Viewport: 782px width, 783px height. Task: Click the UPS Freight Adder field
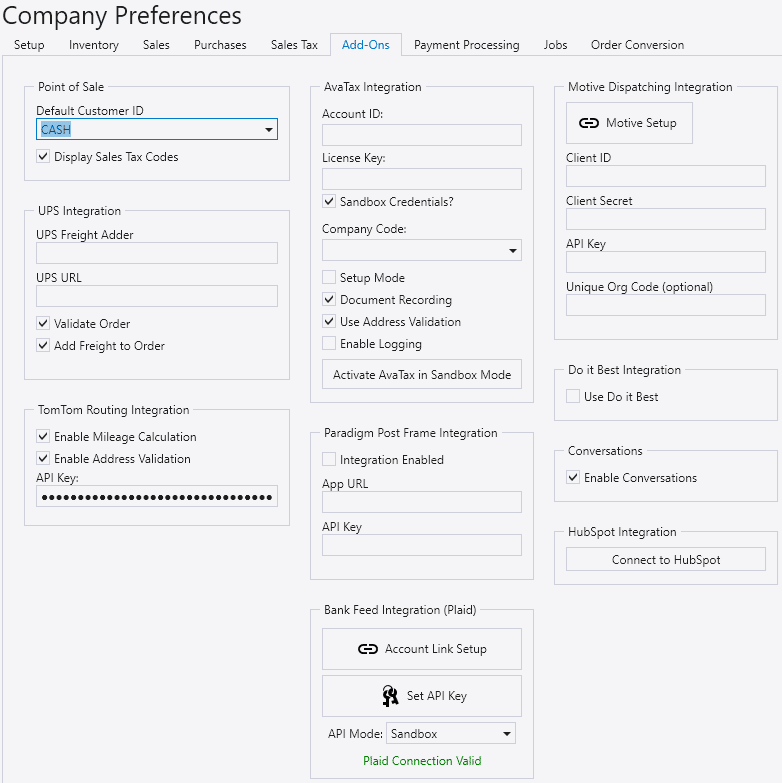coord(157,253)
